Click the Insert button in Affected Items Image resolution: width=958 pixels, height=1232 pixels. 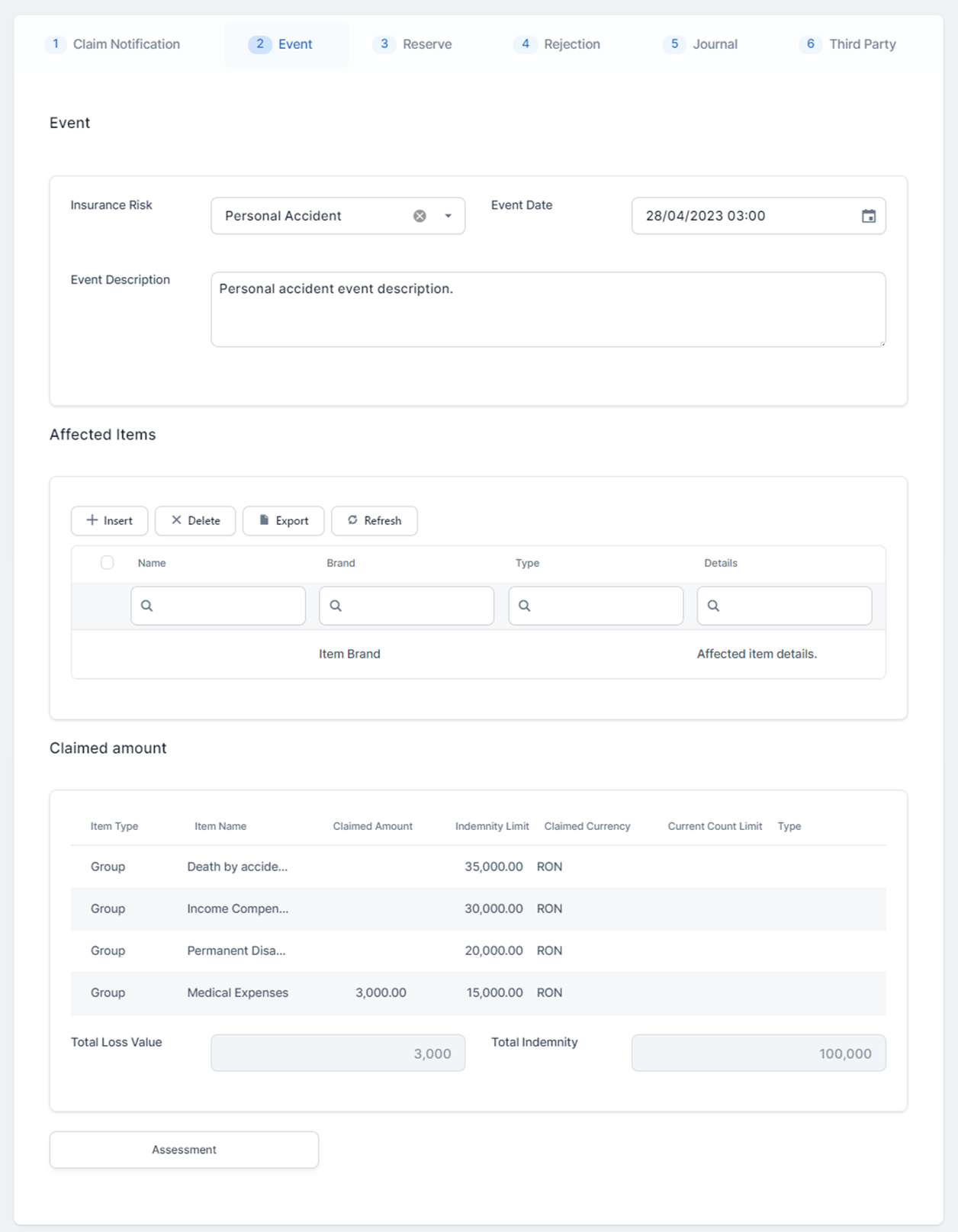click(x=110, y=520)
